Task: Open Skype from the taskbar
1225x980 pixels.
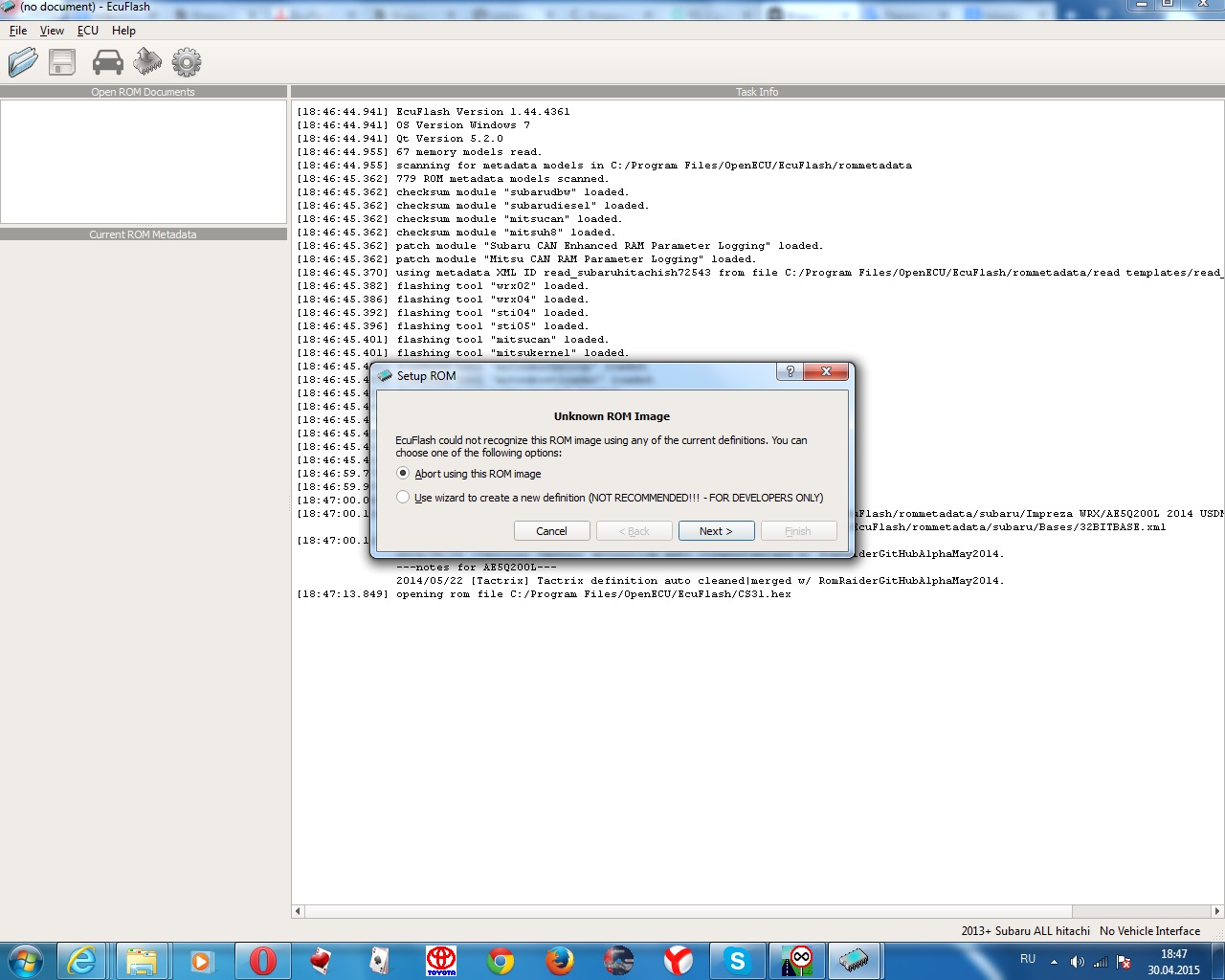Action: click(x=737, y=960)
